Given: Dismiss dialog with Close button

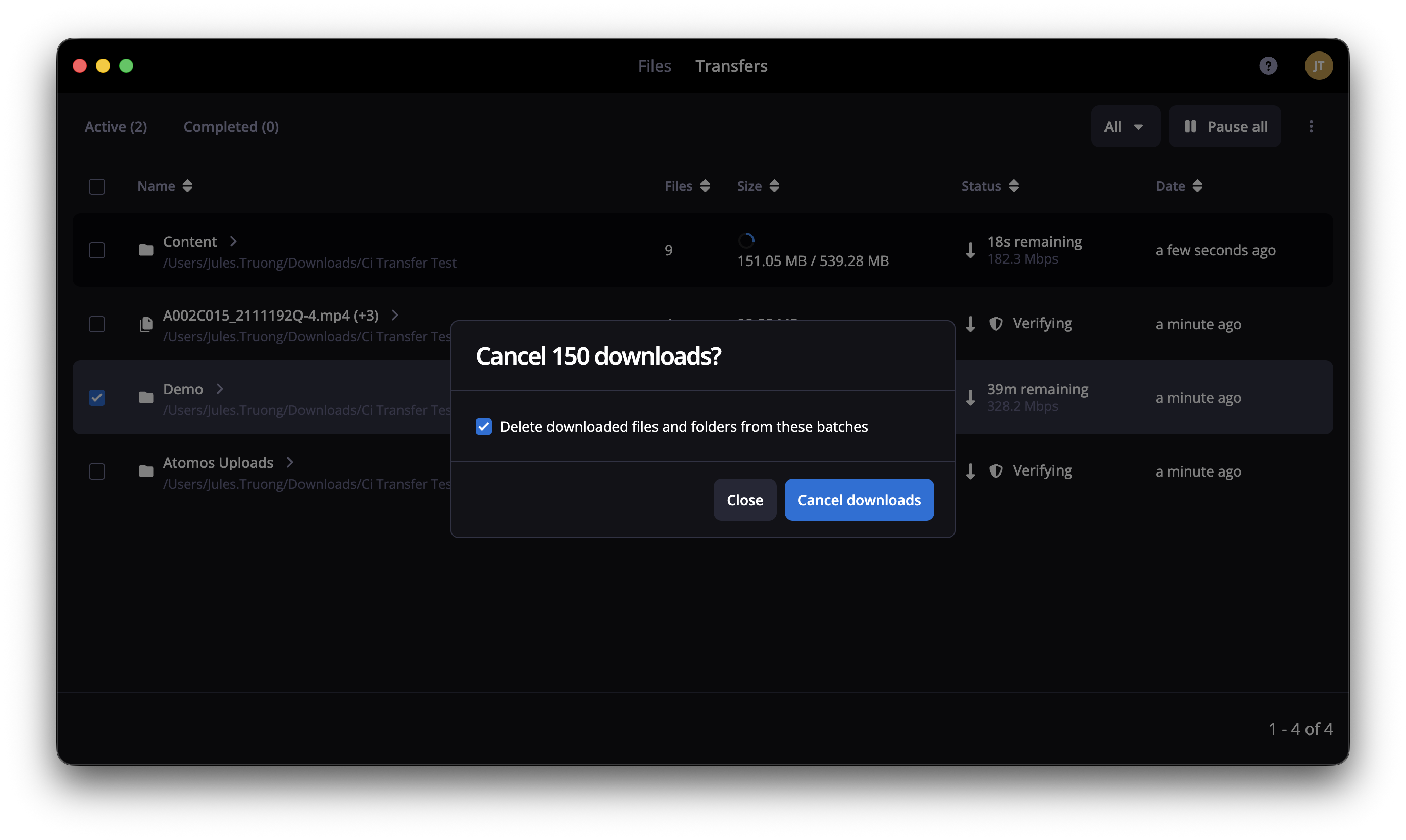Looking at the screenshot, I should coord(744,499).
